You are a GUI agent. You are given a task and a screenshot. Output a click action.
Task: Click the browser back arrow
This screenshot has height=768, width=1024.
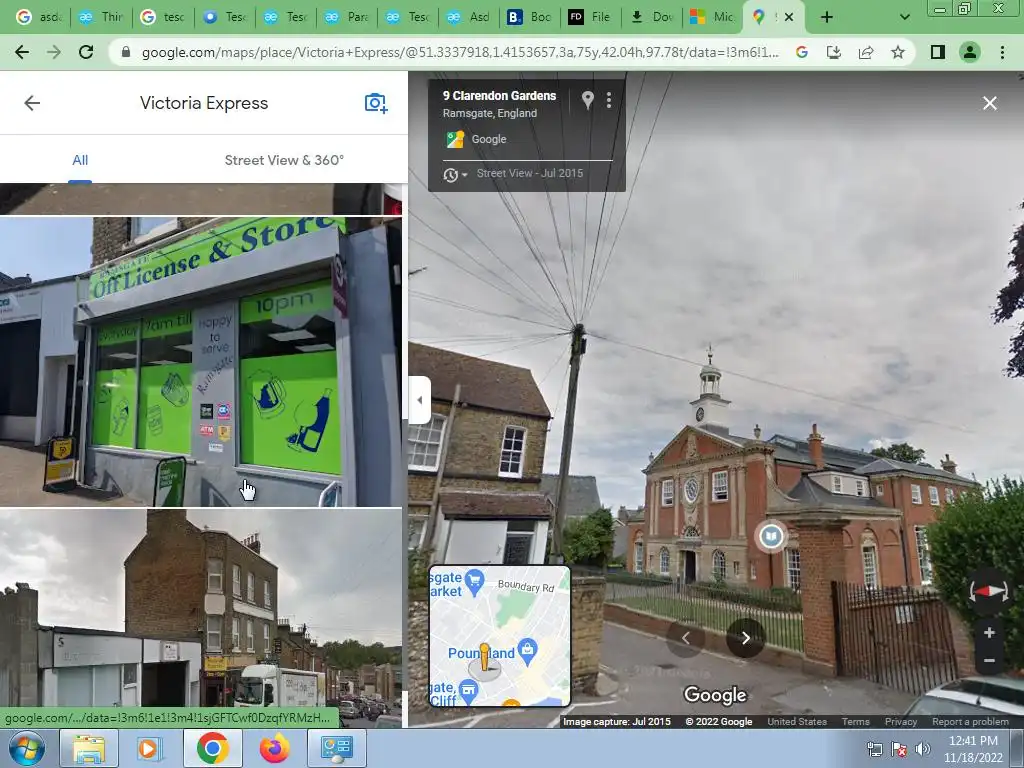[x=22, y=52]
